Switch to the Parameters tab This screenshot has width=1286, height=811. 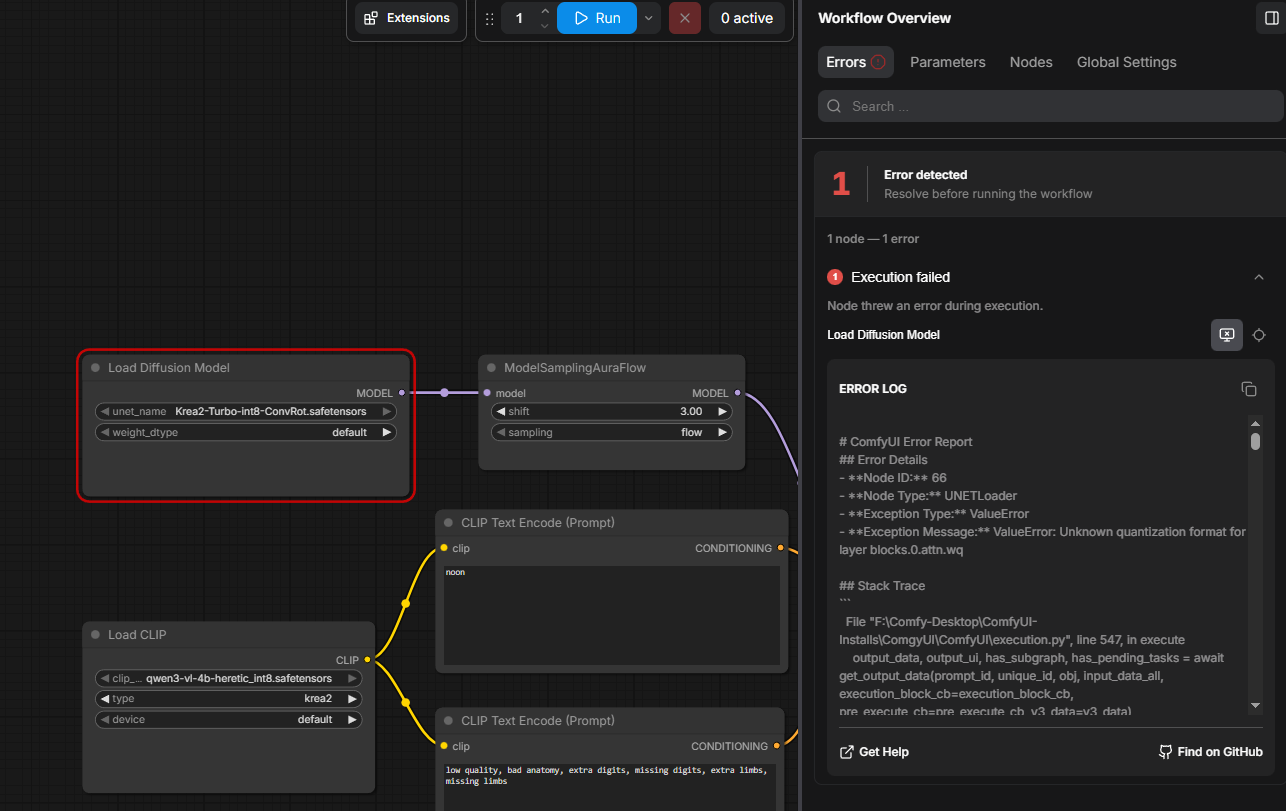(948, 62)
